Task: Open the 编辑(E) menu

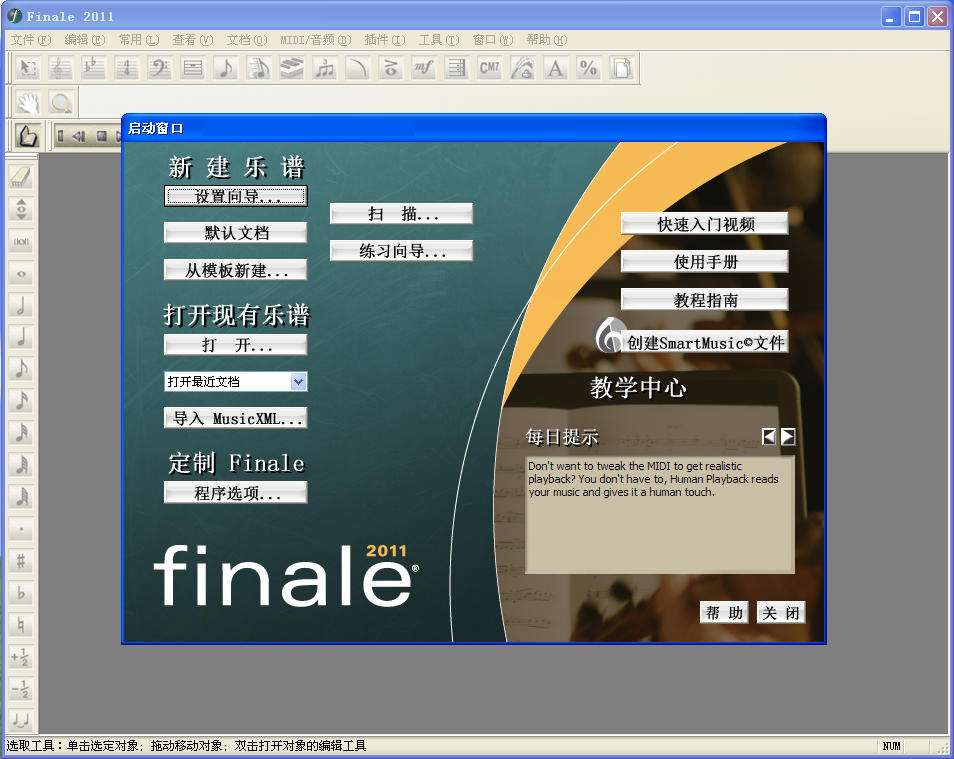Action: pyautogui.click(x=85, y=40)
